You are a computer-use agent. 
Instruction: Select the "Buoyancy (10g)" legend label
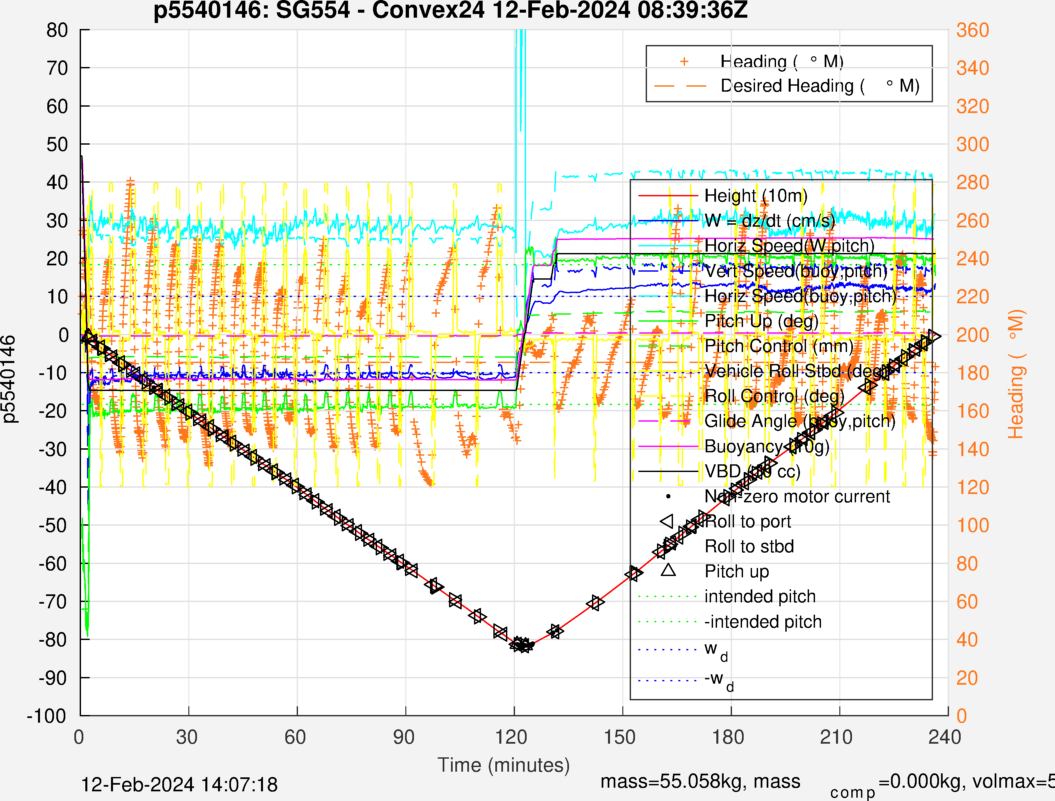pos(766,446)
